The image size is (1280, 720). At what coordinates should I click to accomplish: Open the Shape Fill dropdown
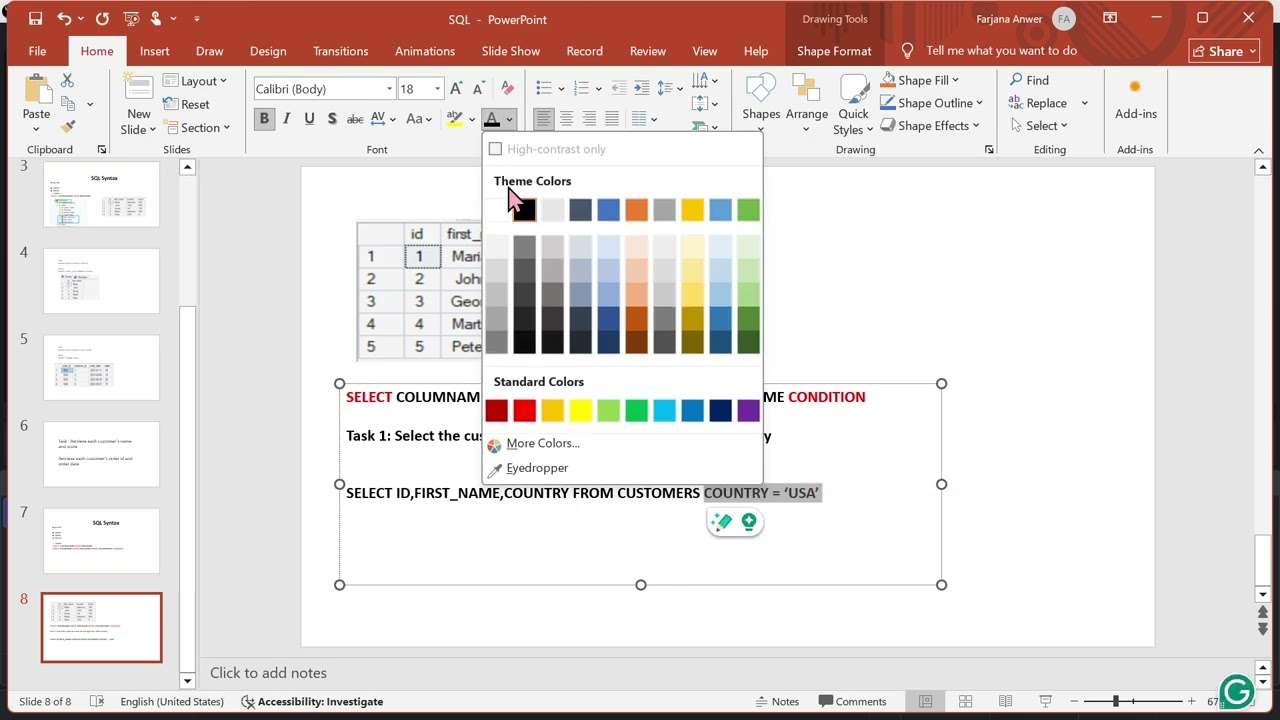point(919,80)
